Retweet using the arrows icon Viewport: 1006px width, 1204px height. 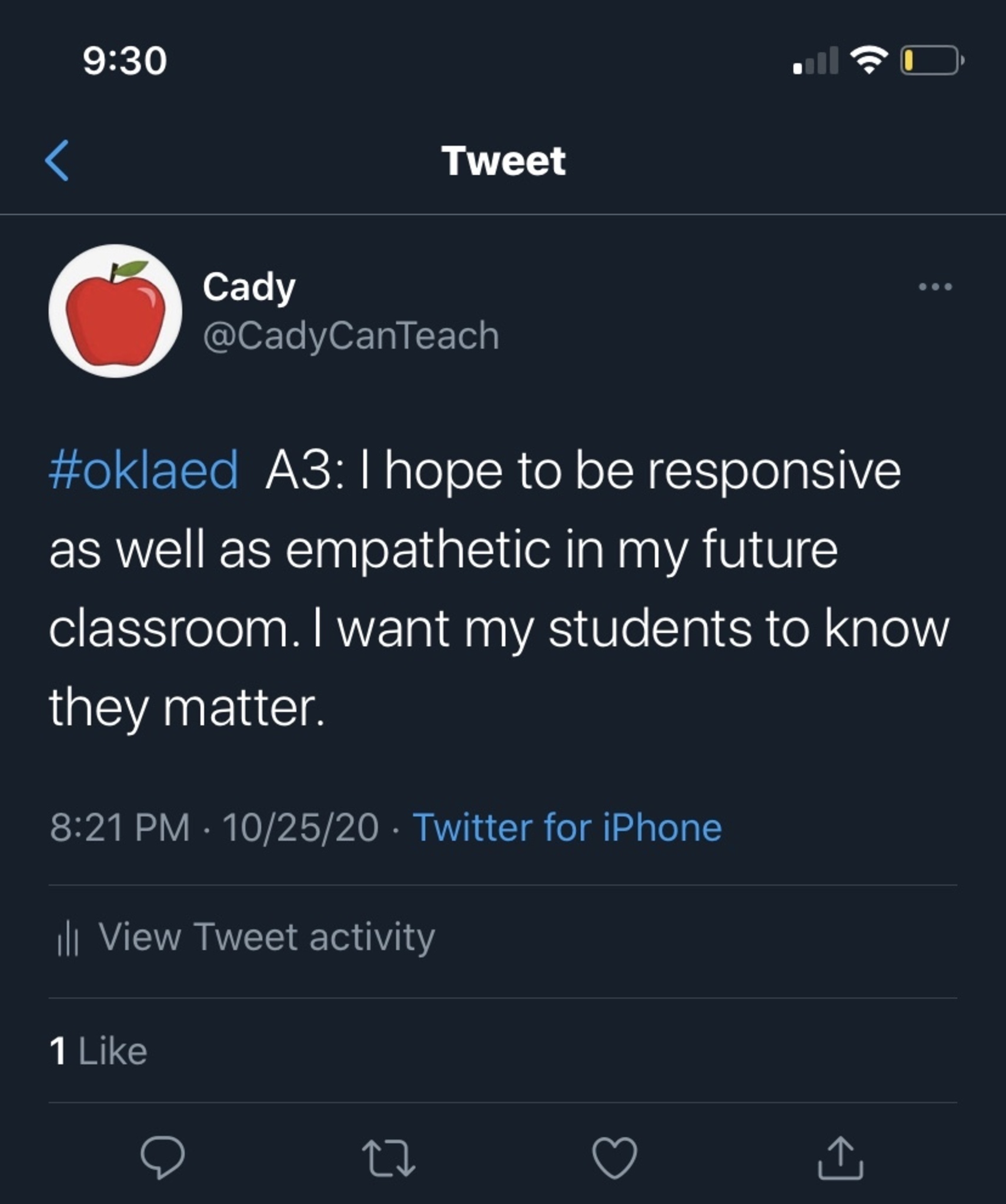389,1158
